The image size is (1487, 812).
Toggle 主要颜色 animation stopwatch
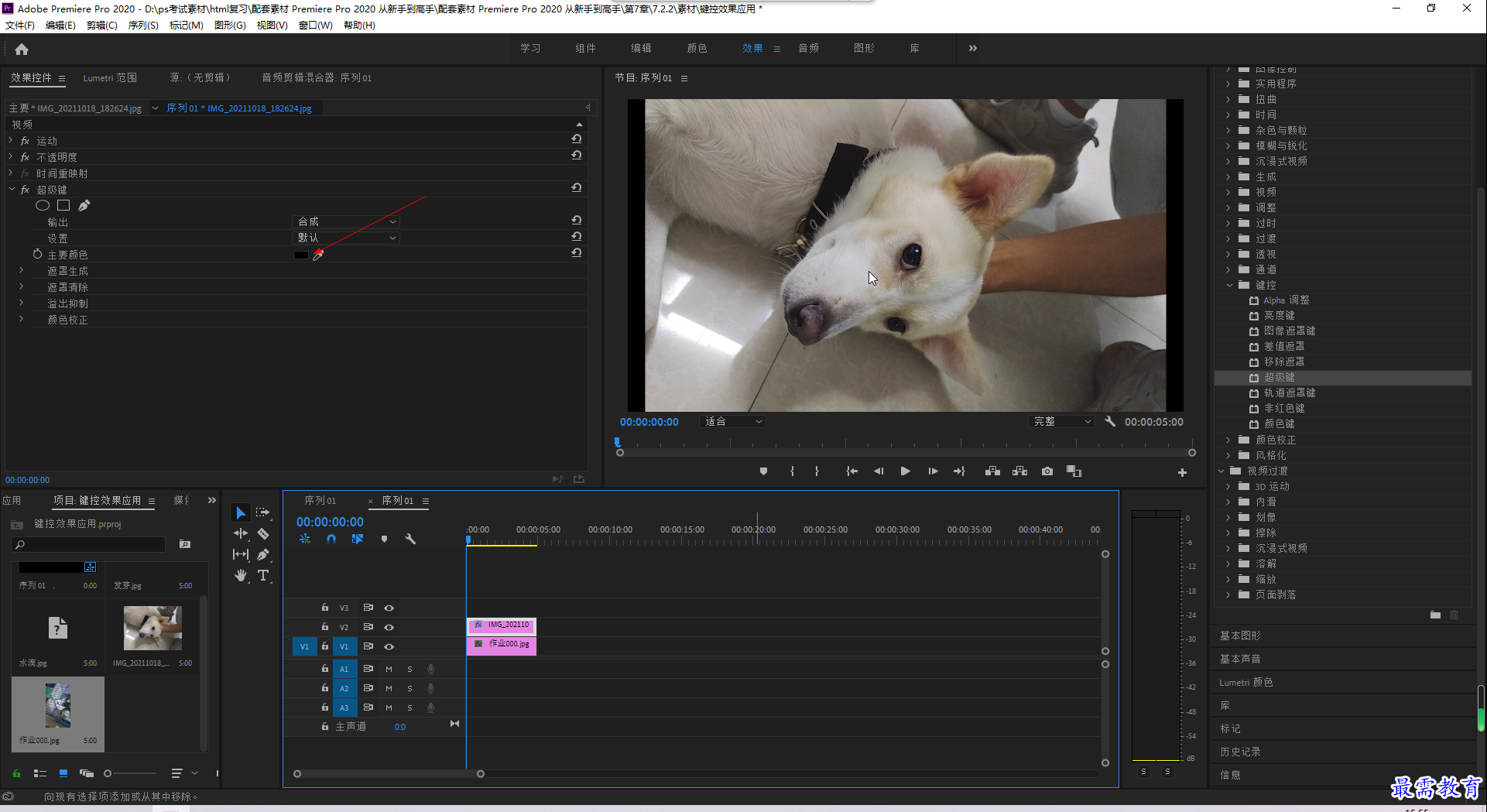37,254
